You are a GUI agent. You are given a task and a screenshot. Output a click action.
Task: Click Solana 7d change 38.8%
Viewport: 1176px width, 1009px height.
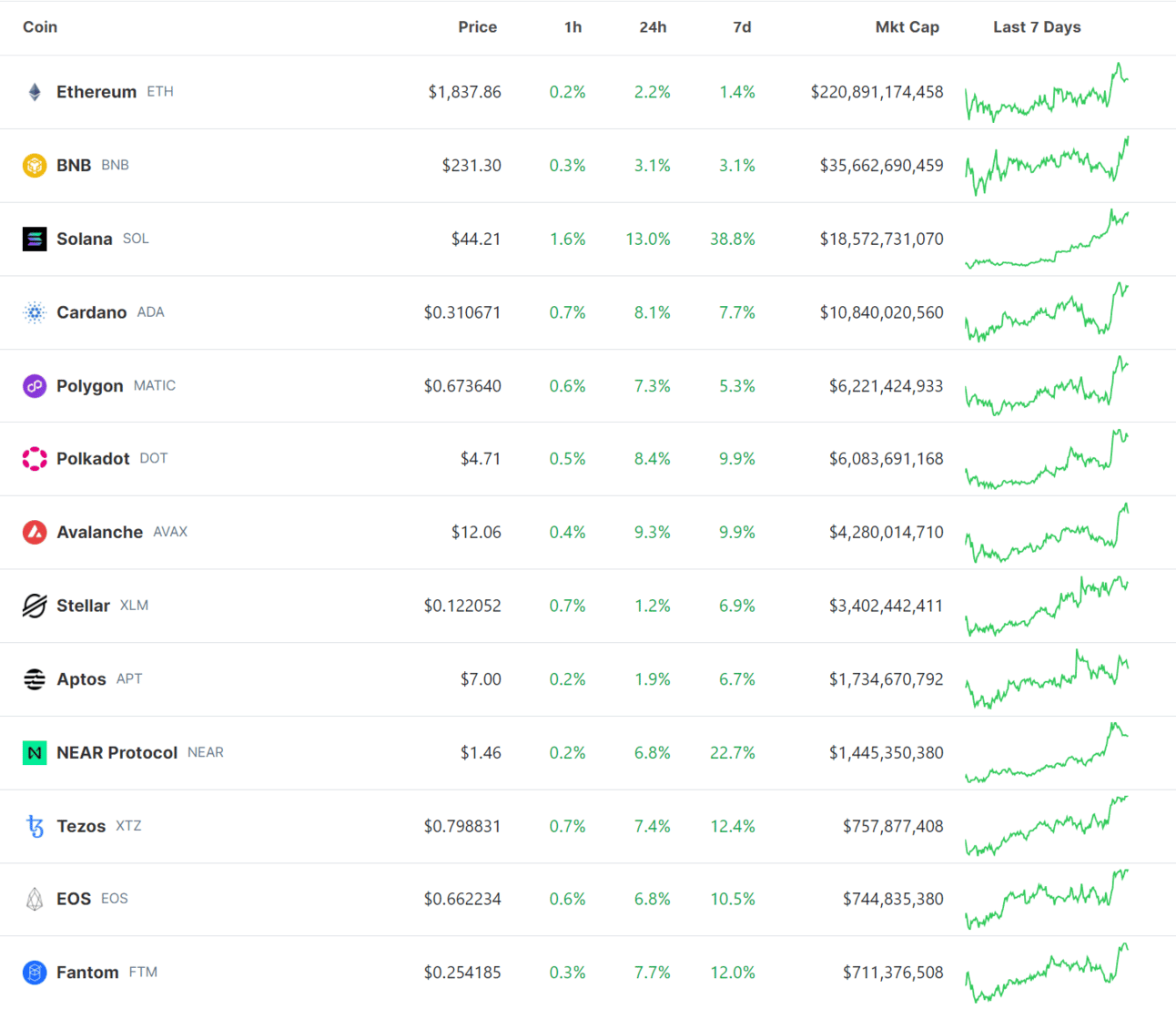tap(733, 239)
